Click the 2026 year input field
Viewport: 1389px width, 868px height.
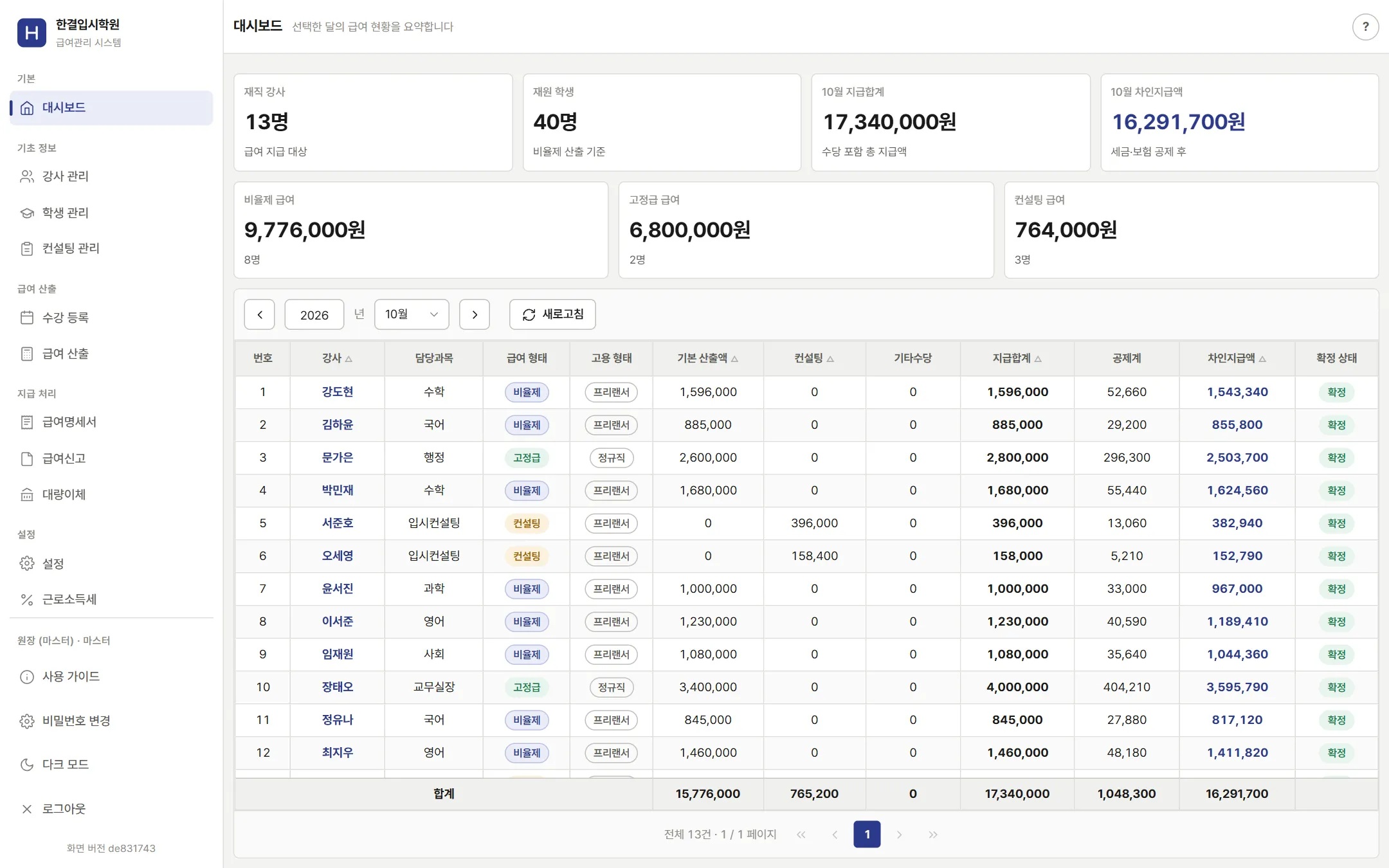click(x=314, y=314)
